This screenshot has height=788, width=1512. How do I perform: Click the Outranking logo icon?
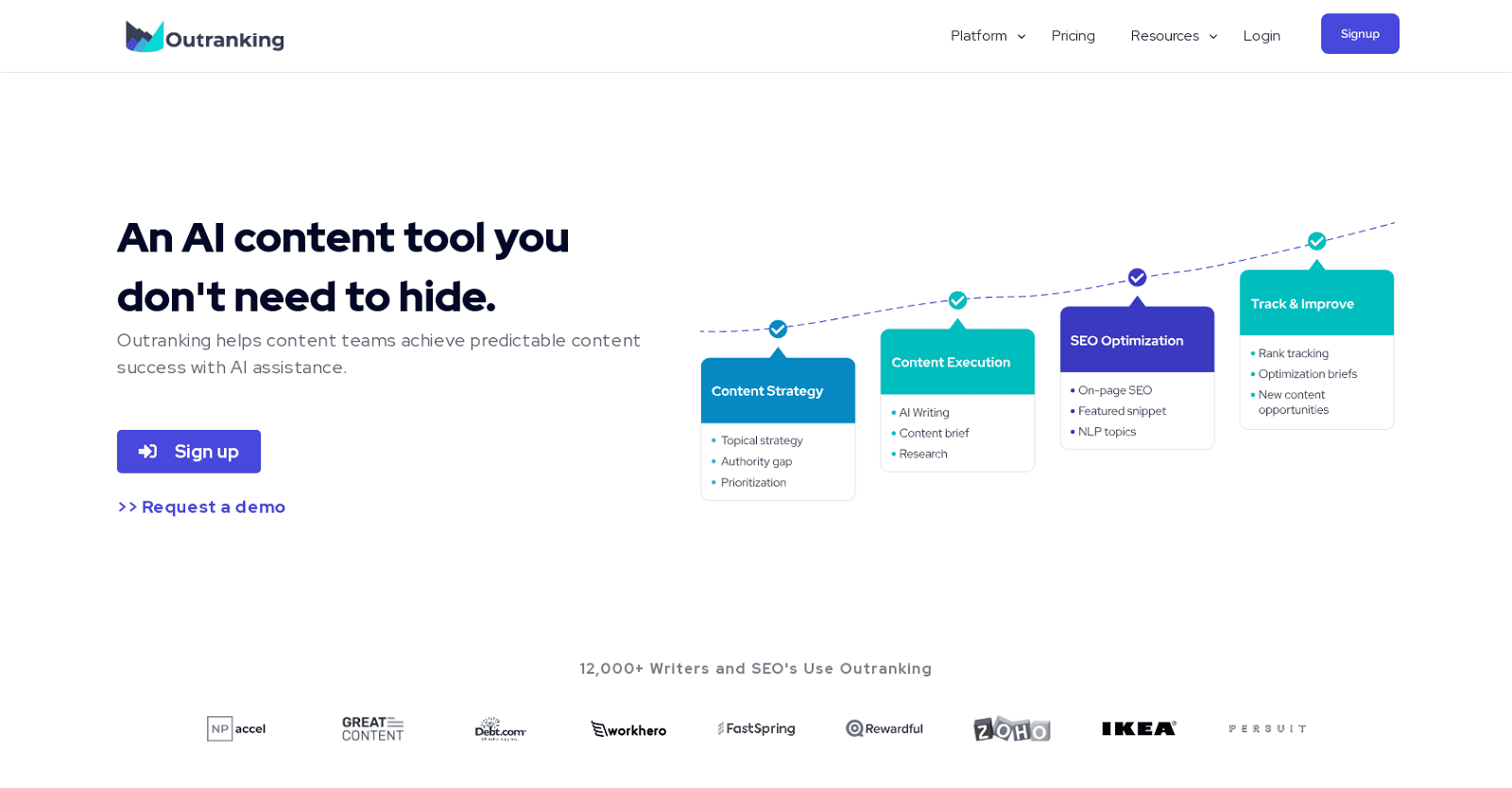click(x=145, y=37)
